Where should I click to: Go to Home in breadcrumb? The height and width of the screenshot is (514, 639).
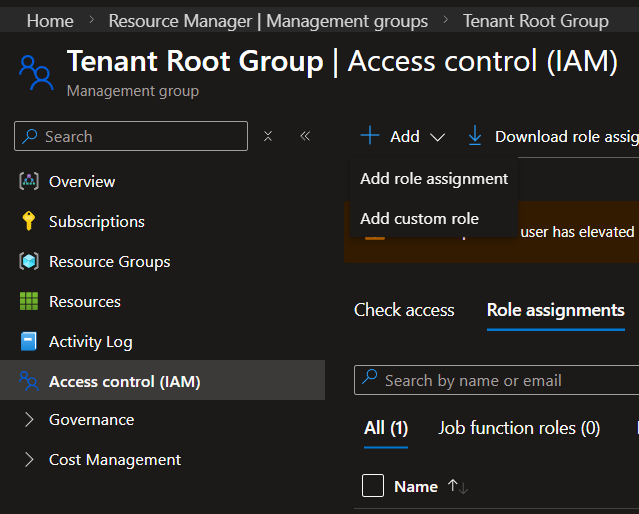50,21
